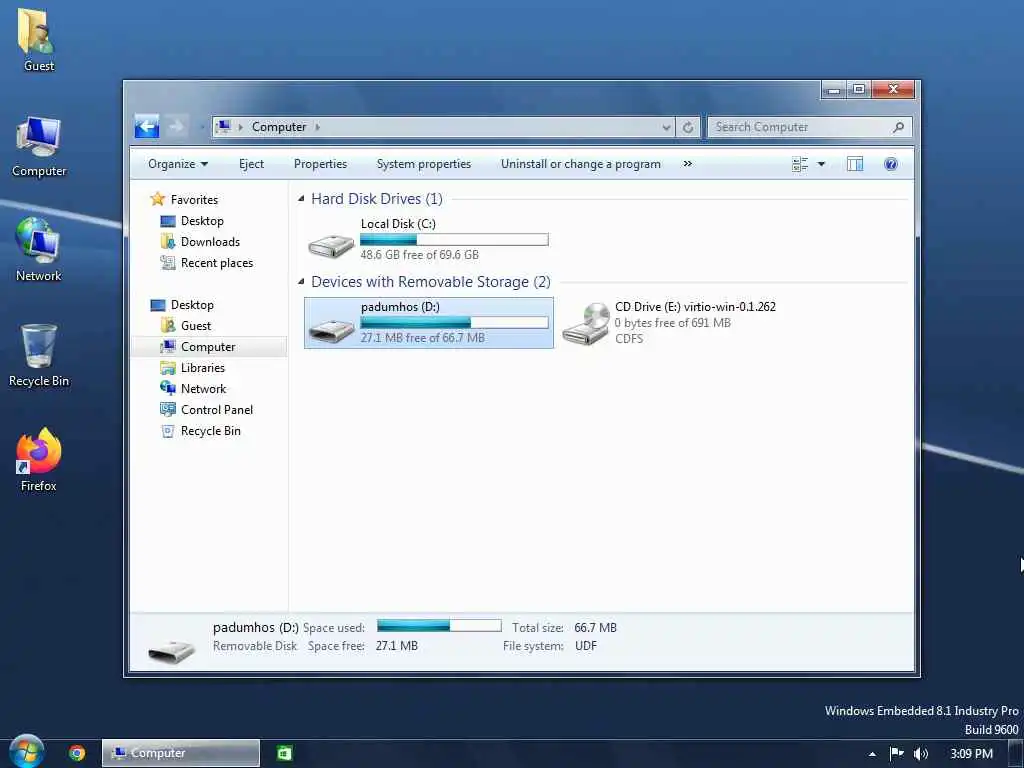Click the Computer breadcrumb segment
Screen dimensions: 1024x768
(x=279, y=127)
